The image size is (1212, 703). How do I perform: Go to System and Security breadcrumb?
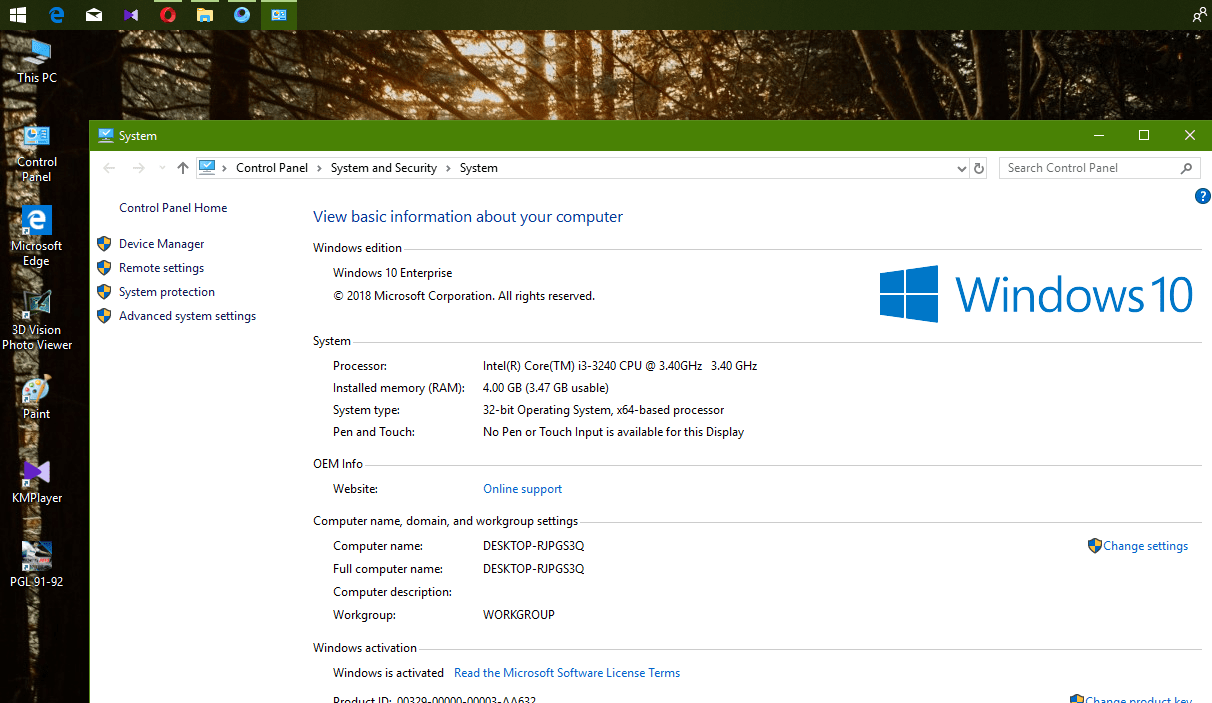click(384, 168)
